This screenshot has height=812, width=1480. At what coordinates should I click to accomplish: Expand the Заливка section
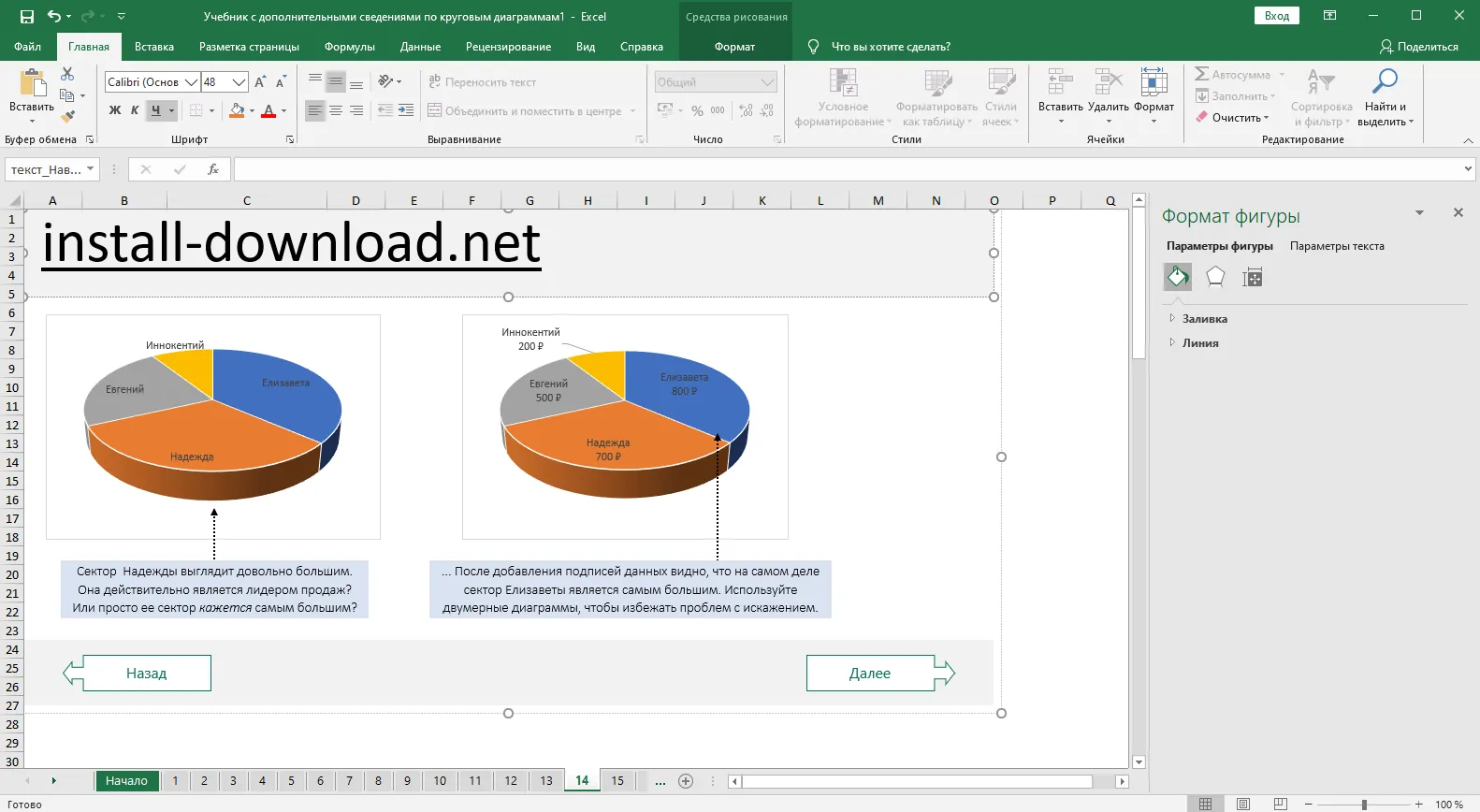pyautogui.click(x=1204, y=319)
